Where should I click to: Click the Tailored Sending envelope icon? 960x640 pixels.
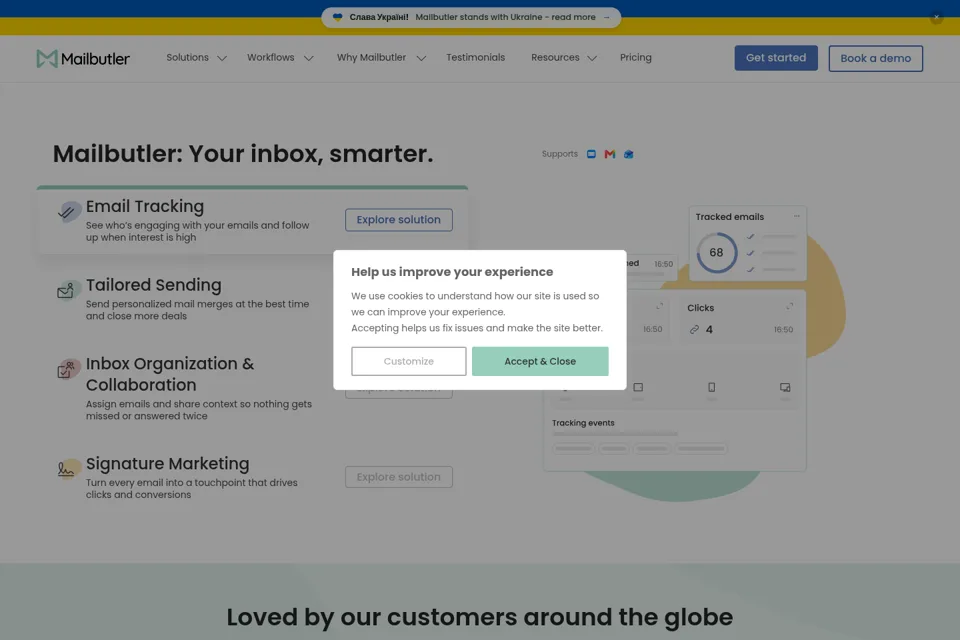69,290
